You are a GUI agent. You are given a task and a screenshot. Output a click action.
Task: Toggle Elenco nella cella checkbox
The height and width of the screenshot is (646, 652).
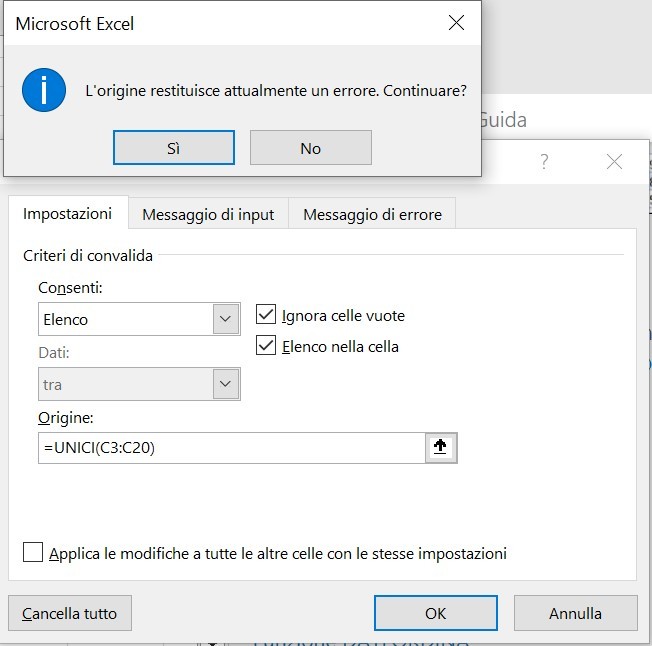[x=266, y=345]
